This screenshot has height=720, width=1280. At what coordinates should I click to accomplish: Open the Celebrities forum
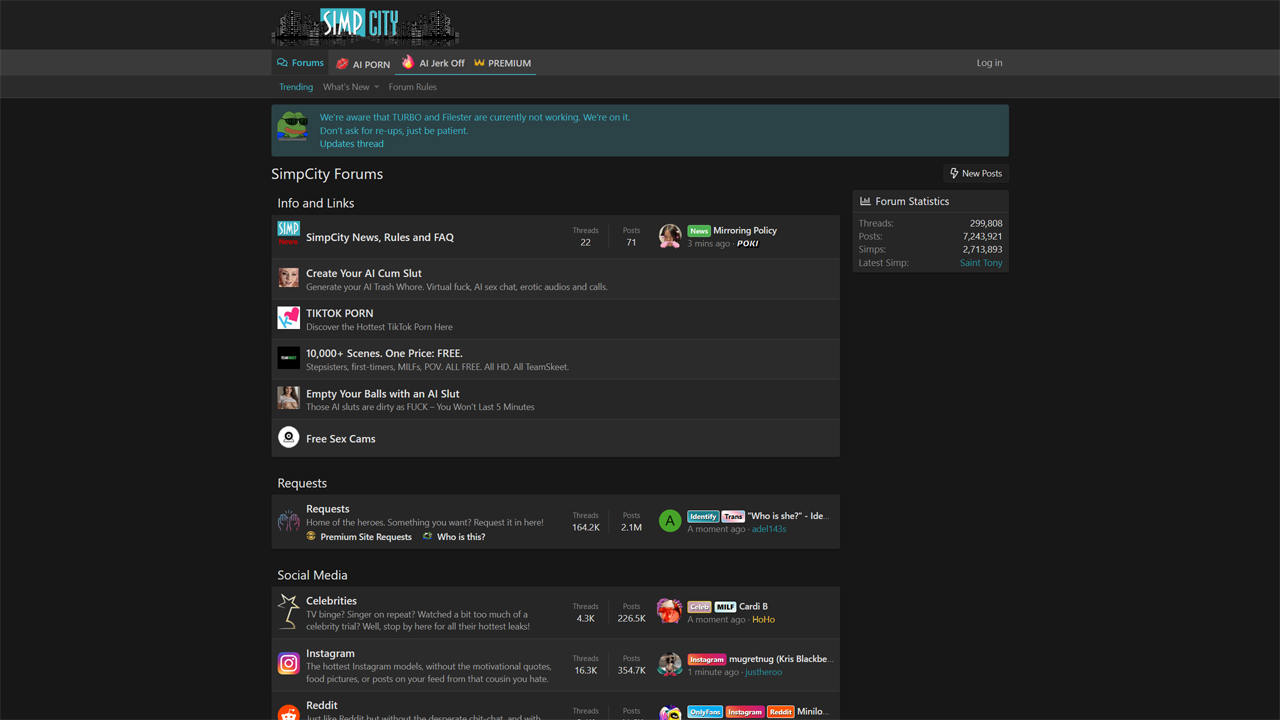[331, 601]
